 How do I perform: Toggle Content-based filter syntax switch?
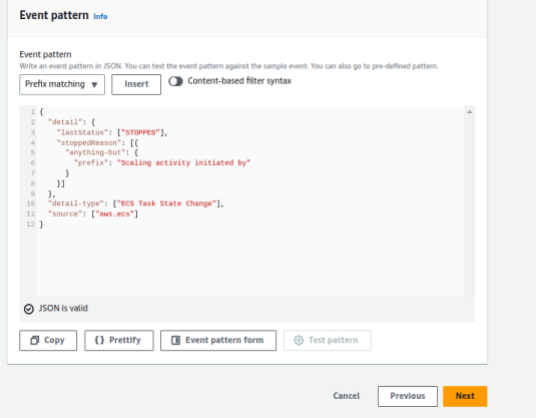pyautogui.click(x=176, y=81)
